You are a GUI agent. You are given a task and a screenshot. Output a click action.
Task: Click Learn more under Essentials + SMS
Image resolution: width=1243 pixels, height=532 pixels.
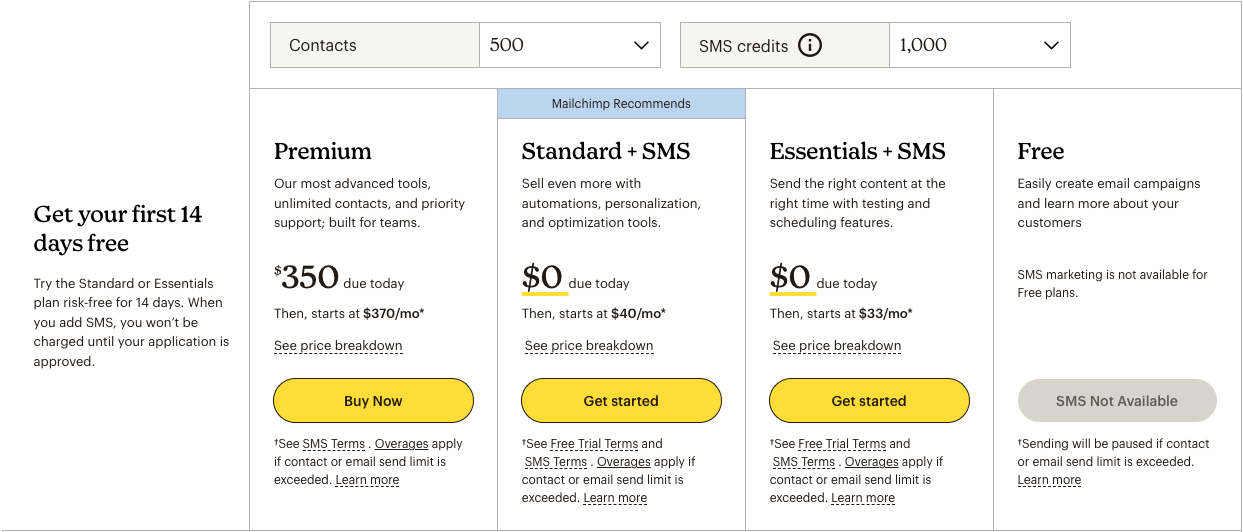[x=863, y=498]
